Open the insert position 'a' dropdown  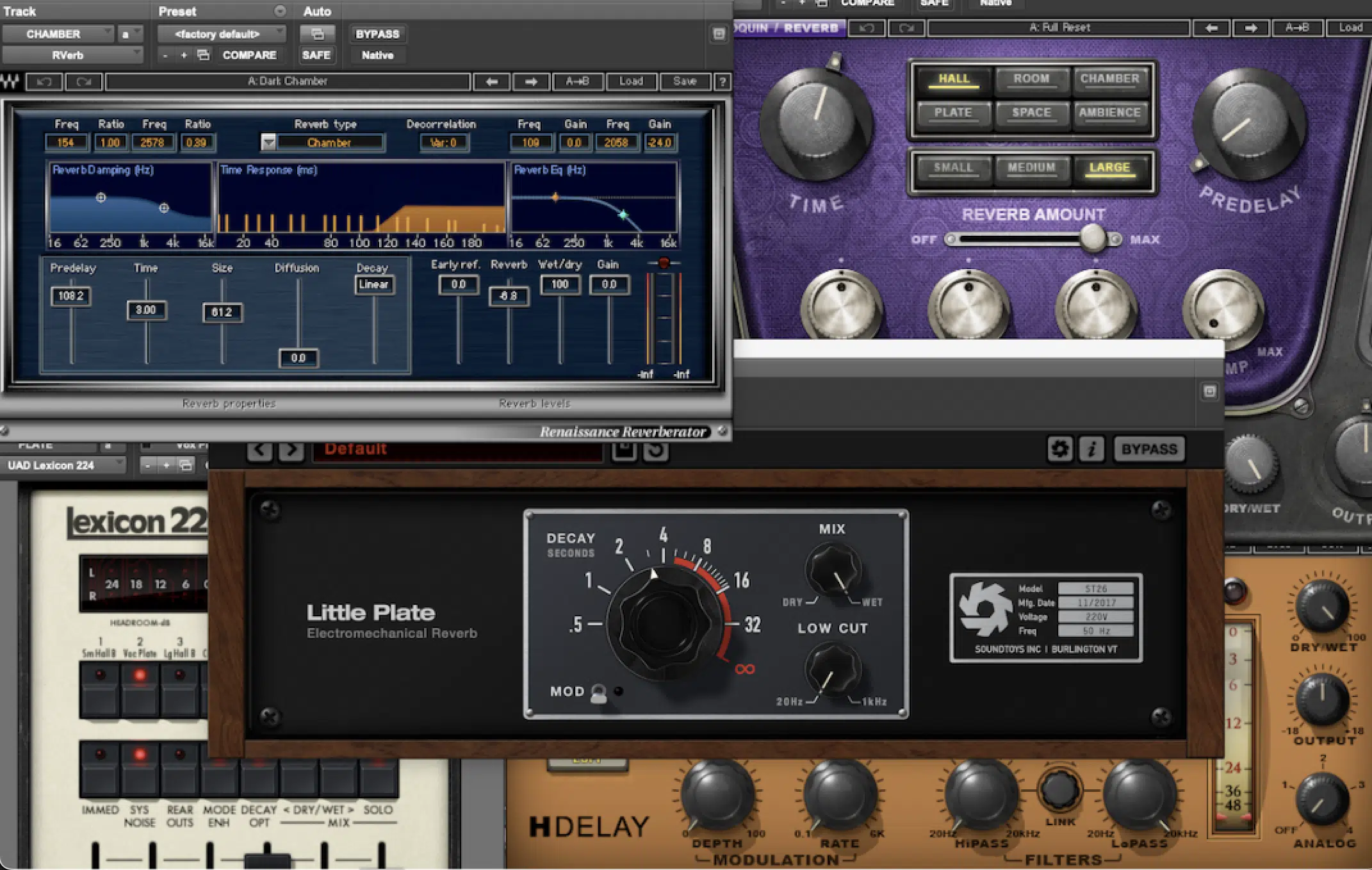coord(129,34)
